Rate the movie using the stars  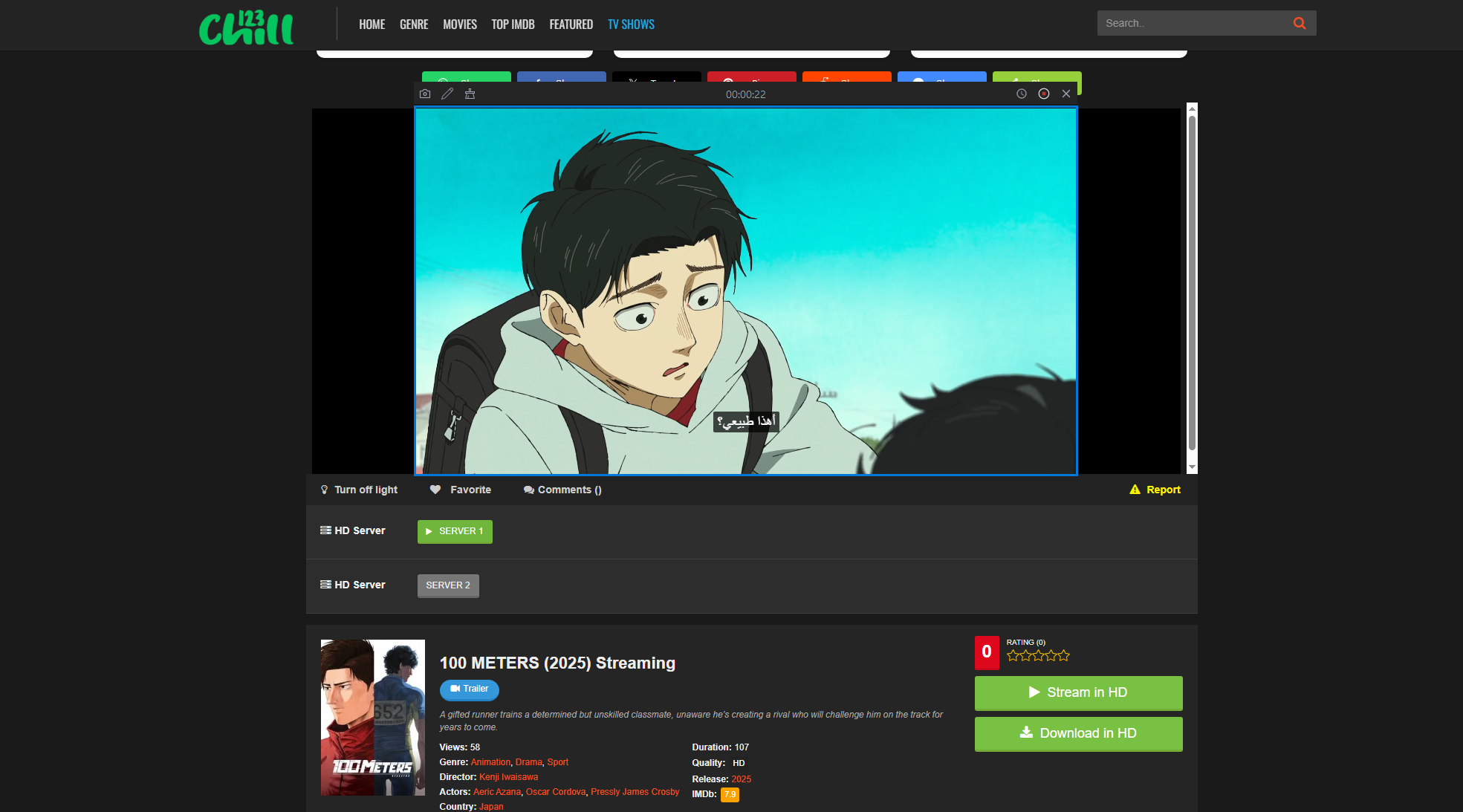(1037, 655)
